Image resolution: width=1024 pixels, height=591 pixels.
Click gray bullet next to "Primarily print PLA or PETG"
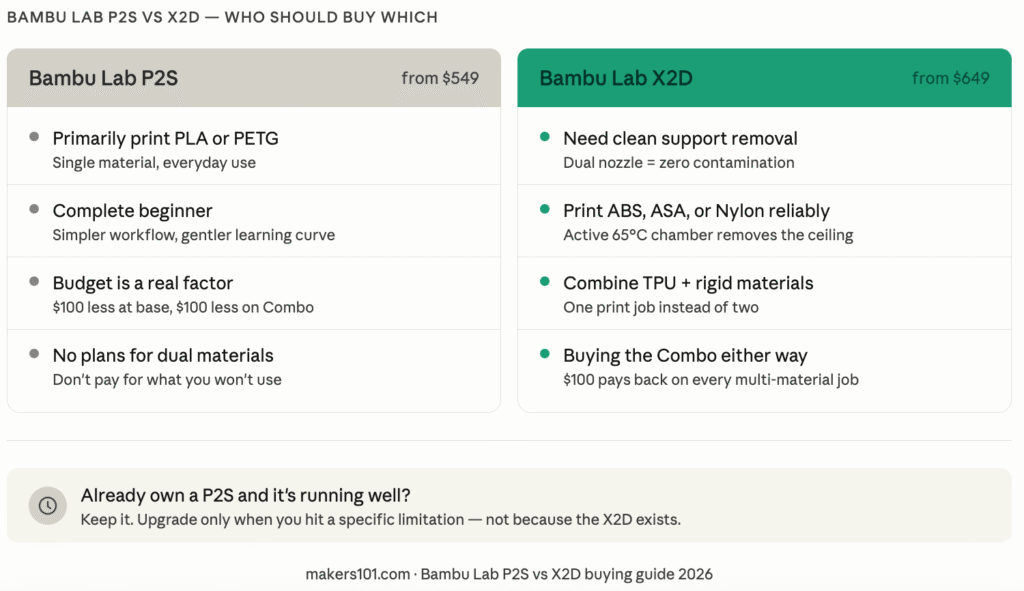[34, 137]
